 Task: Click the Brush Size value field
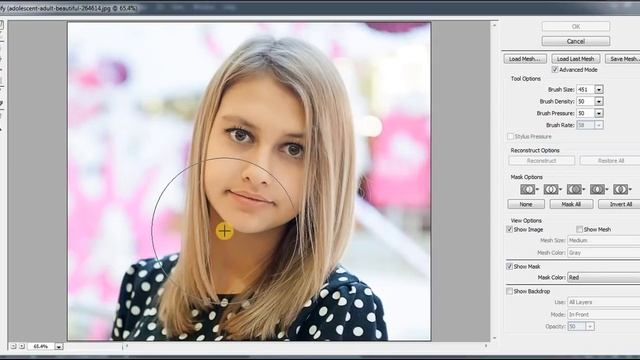tap(585, 89)
